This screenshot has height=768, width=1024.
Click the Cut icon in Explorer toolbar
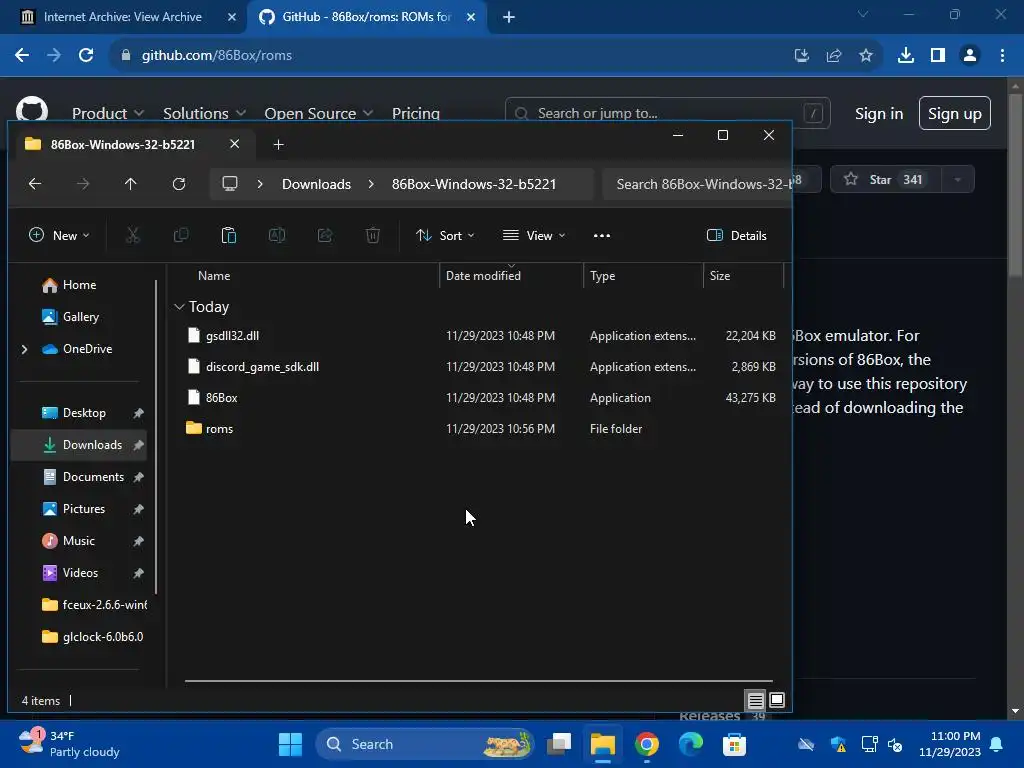click(133, 236)
